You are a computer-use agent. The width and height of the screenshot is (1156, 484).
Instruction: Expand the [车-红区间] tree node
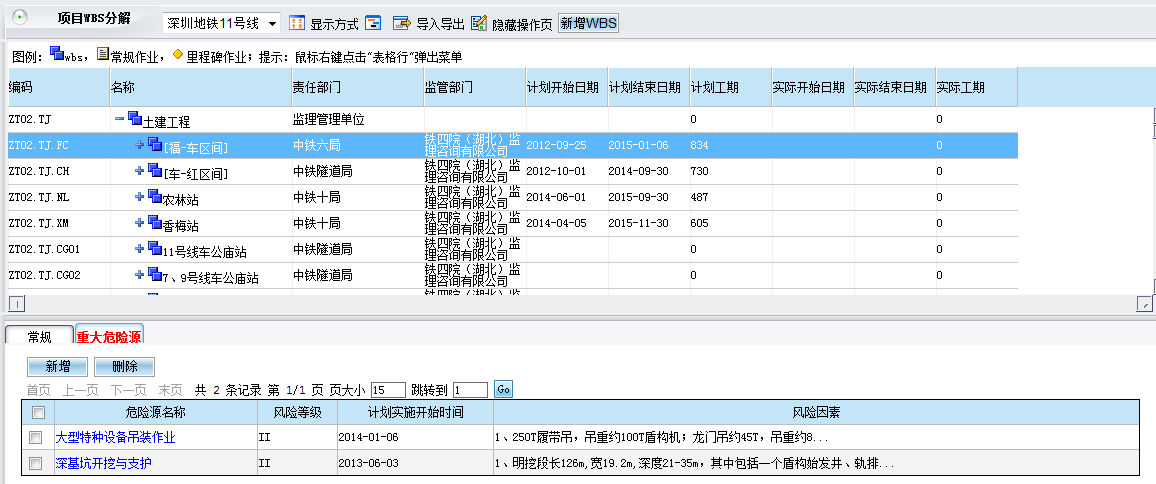click(x=140, y=172)
